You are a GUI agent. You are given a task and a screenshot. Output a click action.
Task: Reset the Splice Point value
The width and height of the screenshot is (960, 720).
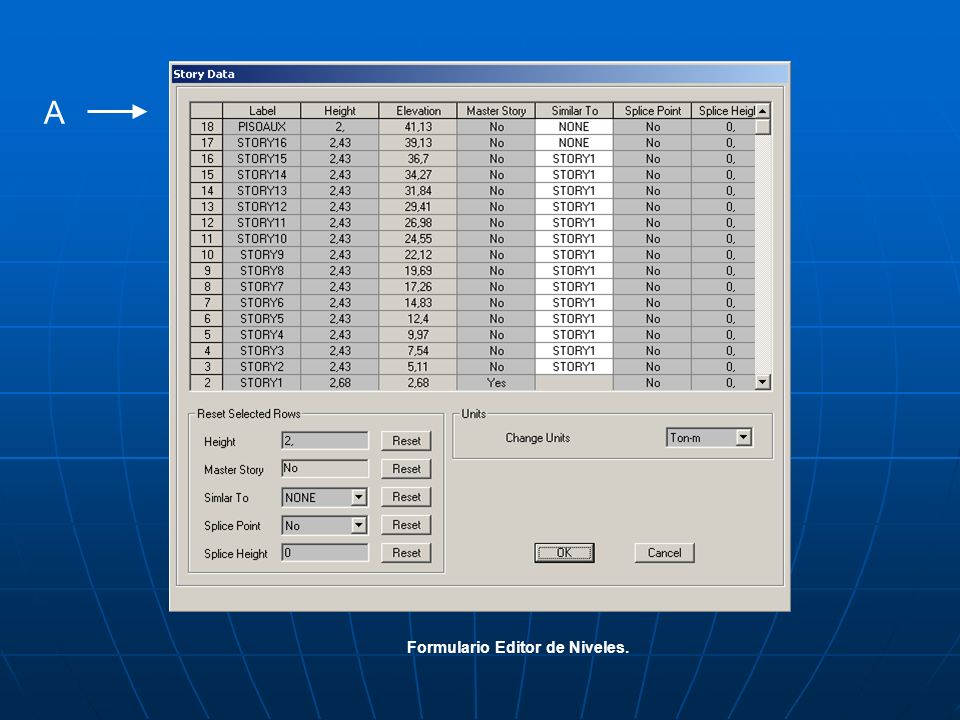(407, 525)
